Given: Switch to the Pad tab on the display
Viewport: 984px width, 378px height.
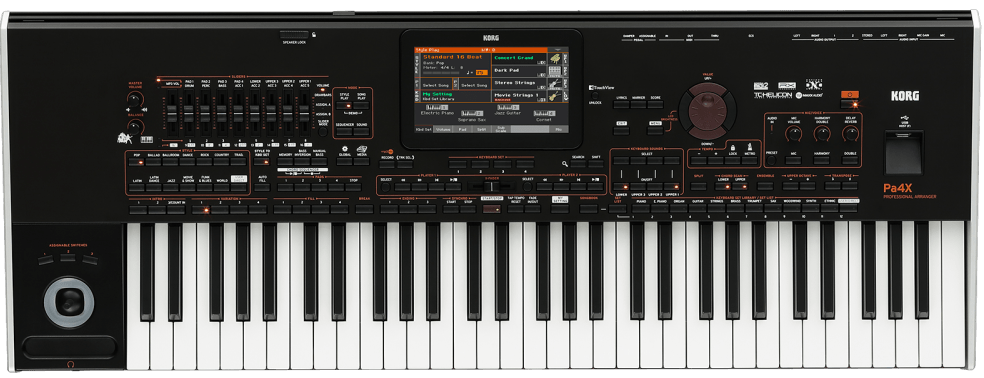Looking at the screenshot, I should coord(463,129).
